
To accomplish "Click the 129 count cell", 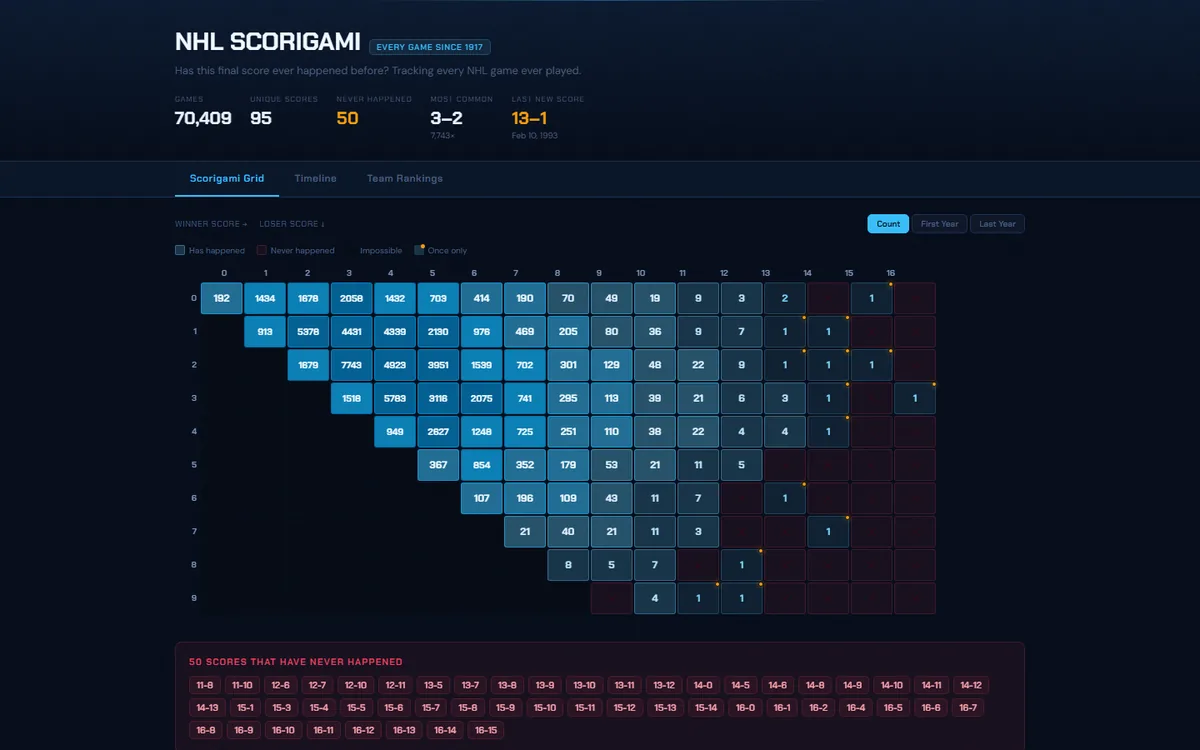I will tap(612, 365).
